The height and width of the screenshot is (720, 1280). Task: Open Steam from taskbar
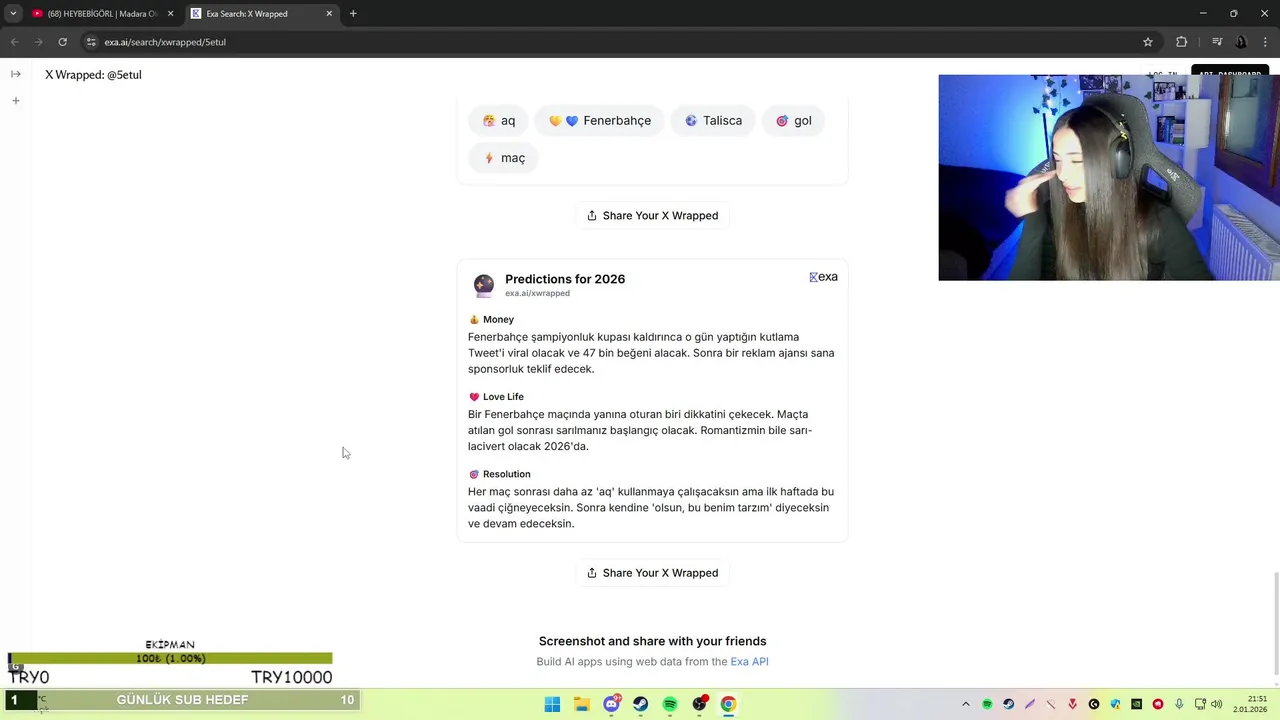640,704
